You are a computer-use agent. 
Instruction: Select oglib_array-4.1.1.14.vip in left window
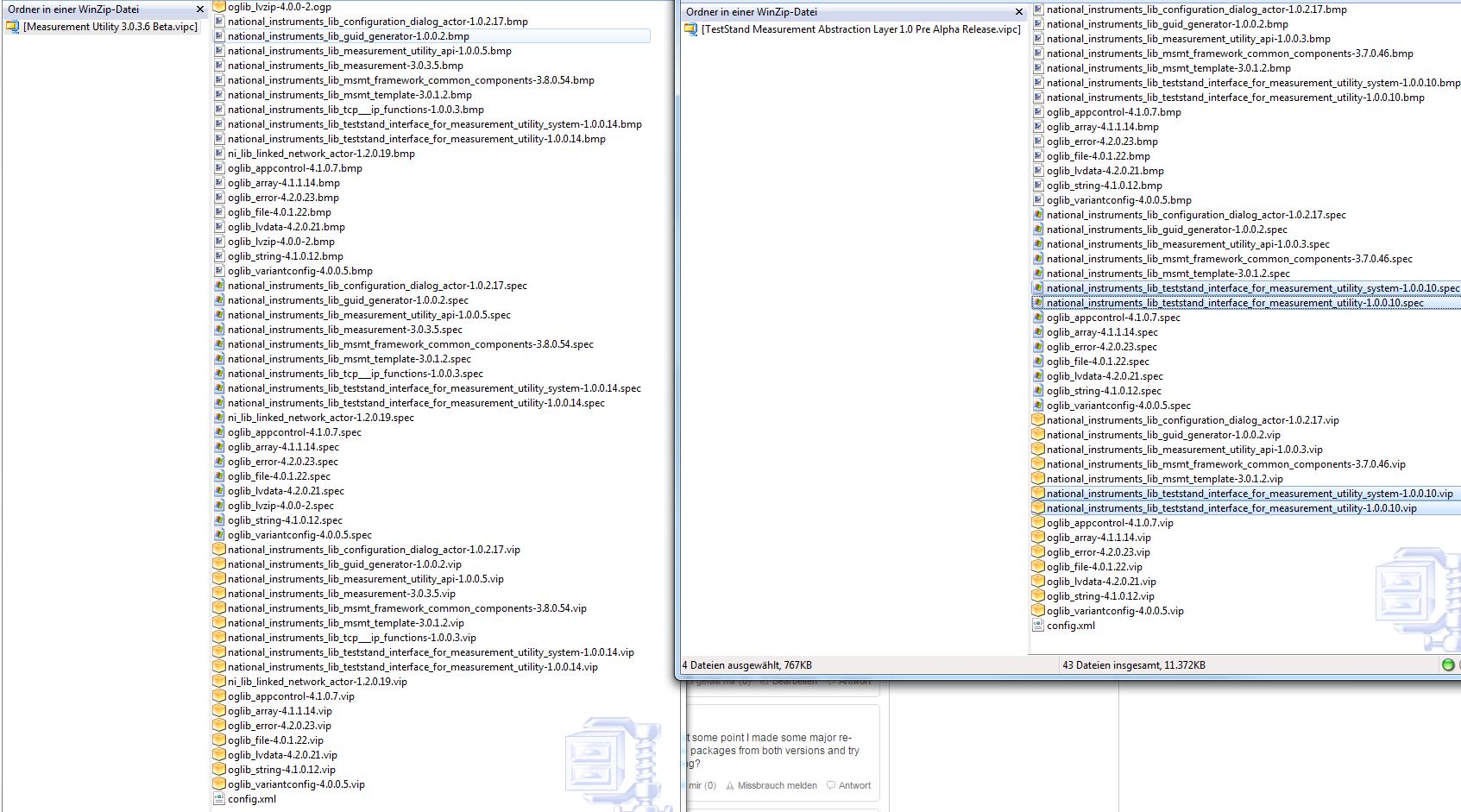280,711
